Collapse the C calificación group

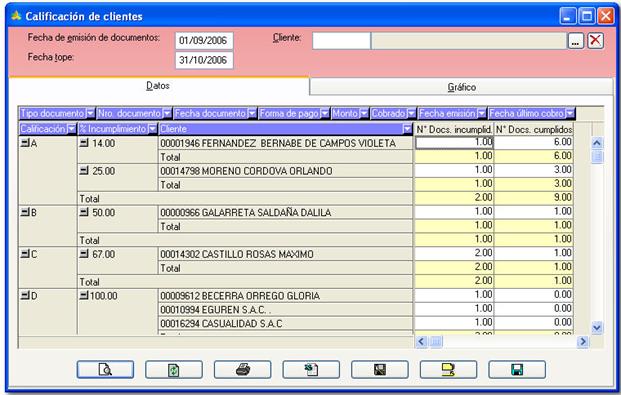click(x=25, y=254)
